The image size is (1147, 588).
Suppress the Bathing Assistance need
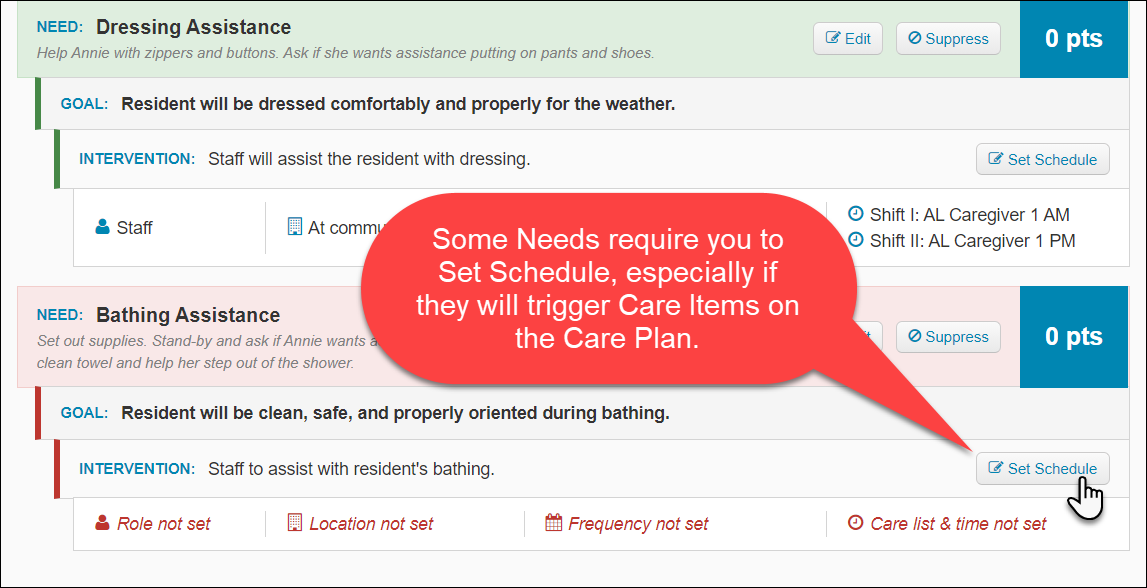point(948,337)
